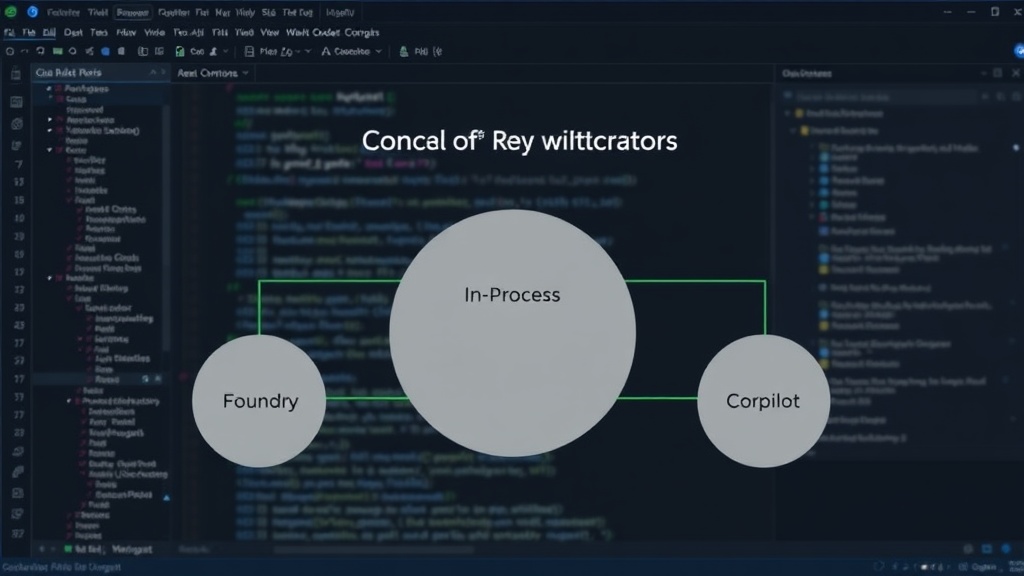
Task: Expand the Foeinl Efiehacitry tree node
Action: pyautogui.click(x=69, y=401)
